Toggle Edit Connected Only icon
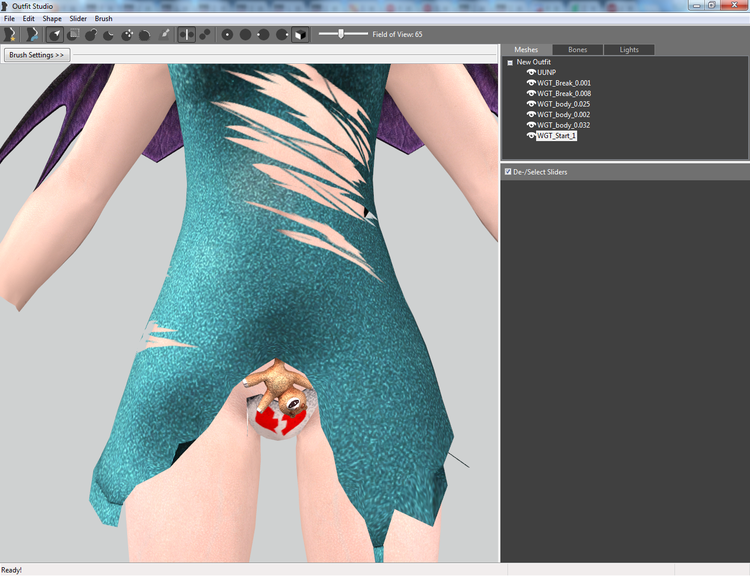This screenshot has width=750, height=576. (x=205, y=34)
